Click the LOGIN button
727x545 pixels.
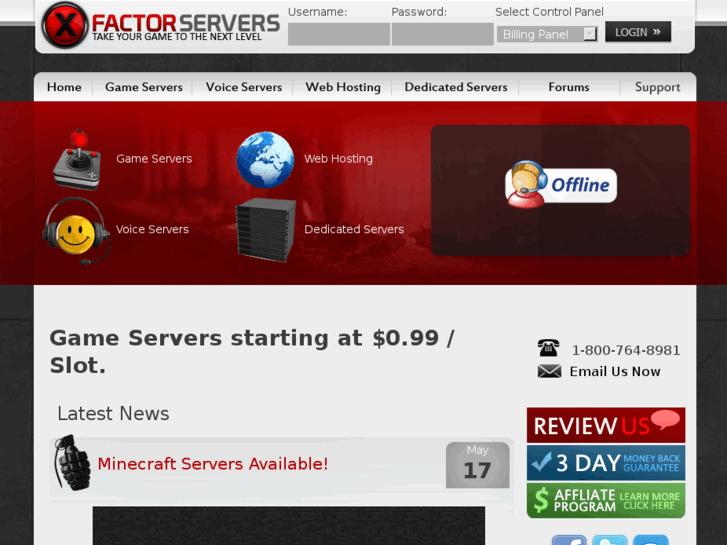click(x=638, y=32)
